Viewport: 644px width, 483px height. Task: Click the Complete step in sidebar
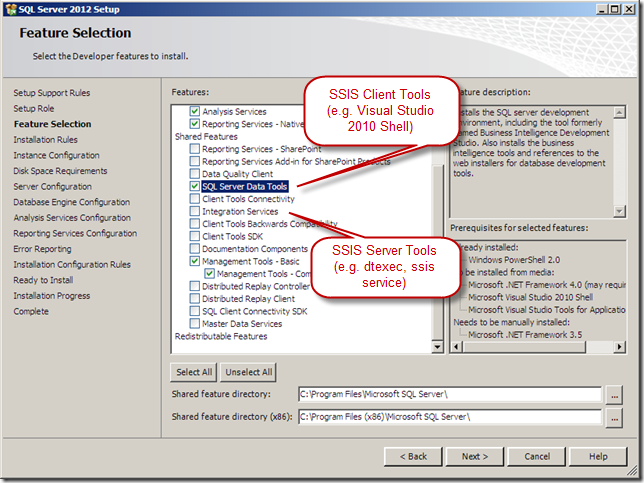coord(31,311)
